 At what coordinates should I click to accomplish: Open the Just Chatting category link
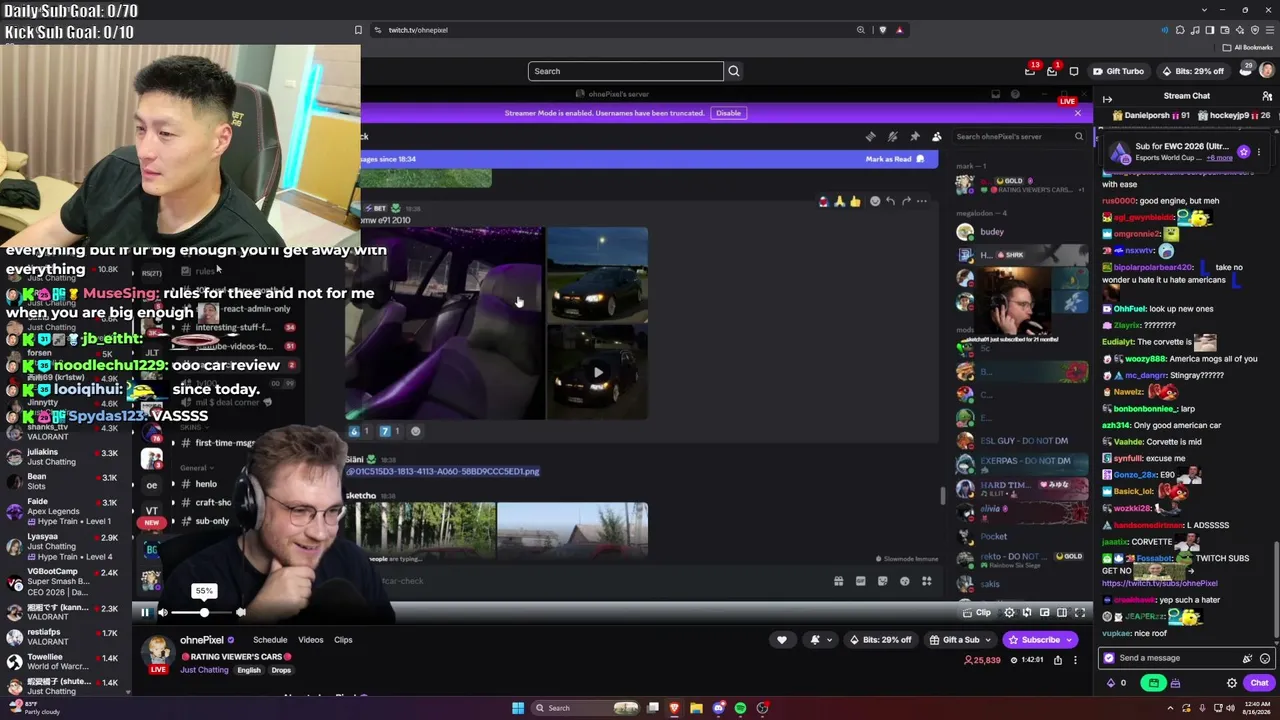204,670
